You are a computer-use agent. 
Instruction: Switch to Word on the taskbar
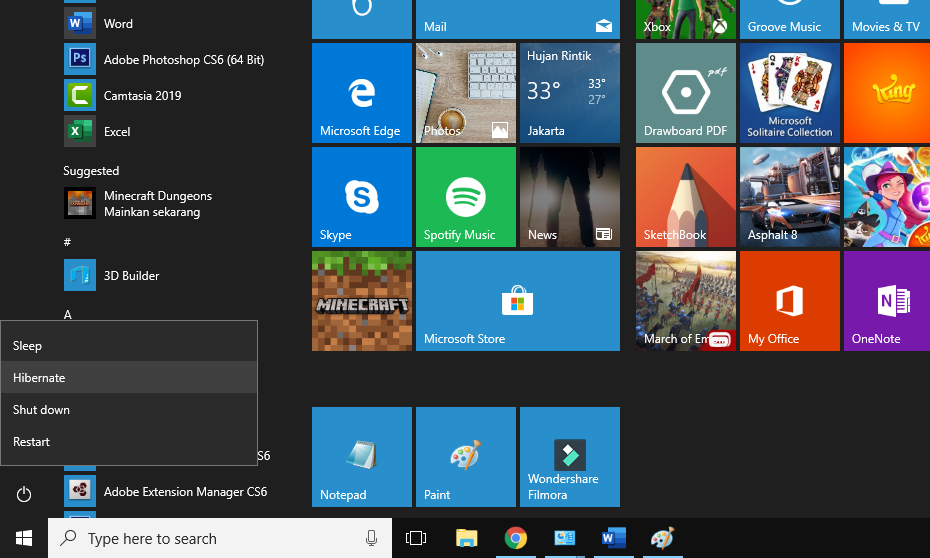[613, 538]
